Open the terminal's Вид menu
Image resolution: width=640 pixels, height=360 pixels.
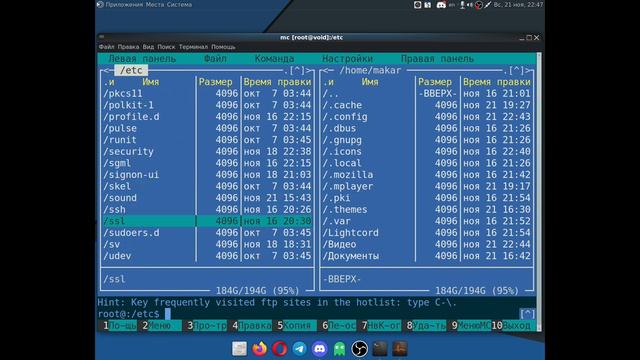(148, 47)
